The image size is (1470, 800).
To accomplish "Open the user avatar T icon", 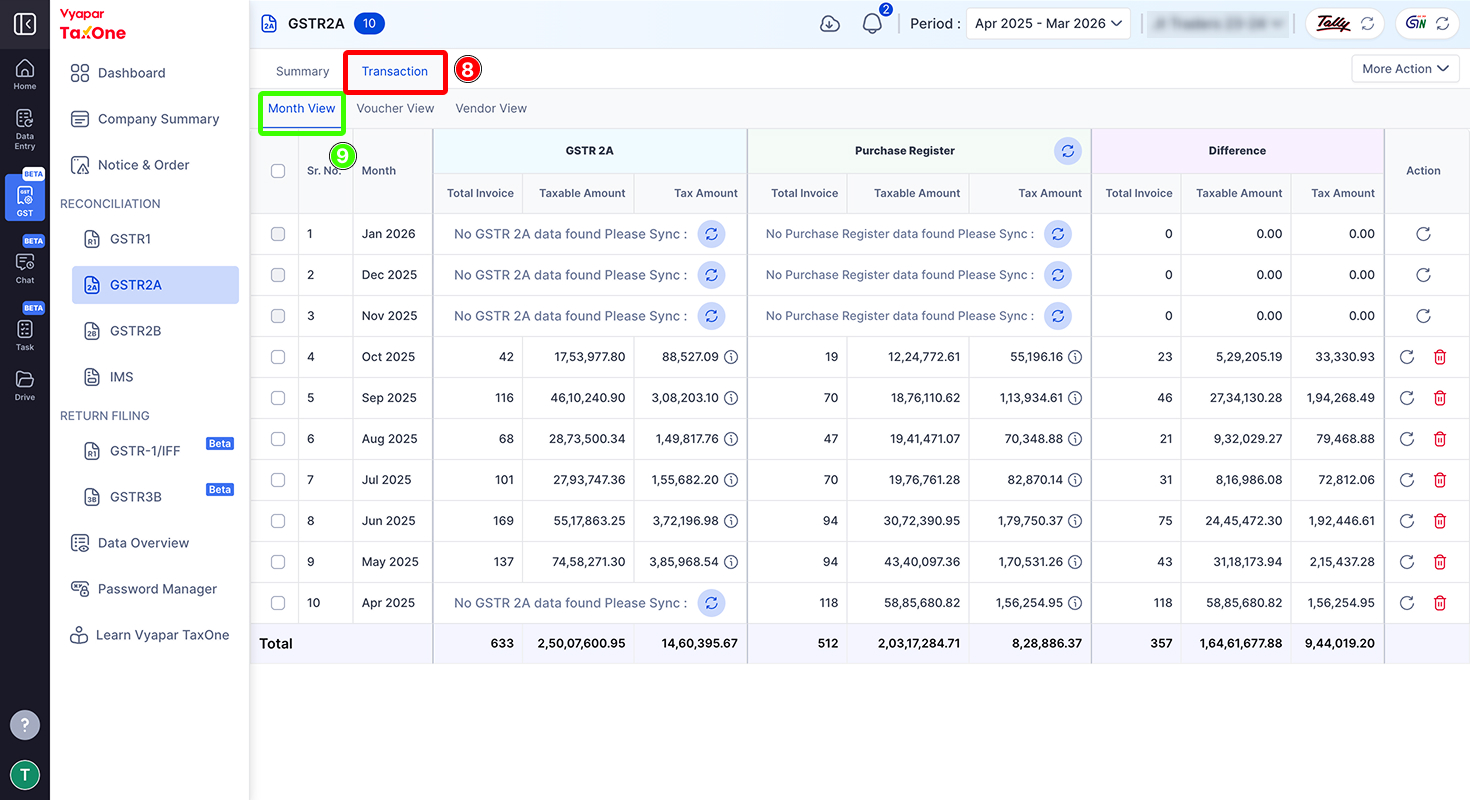I will (x=25, y=774).
